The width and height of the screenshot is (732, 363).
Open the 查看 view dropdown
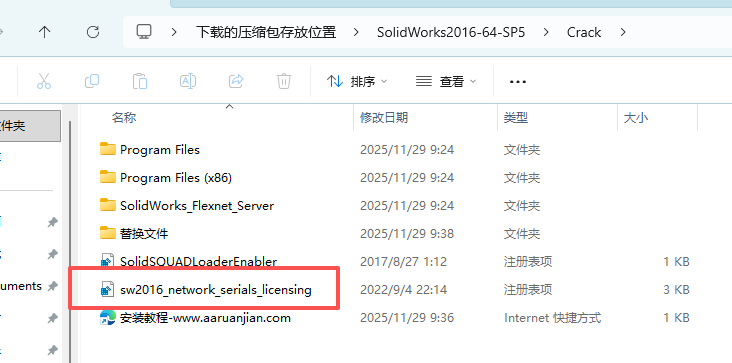point(446,82)
